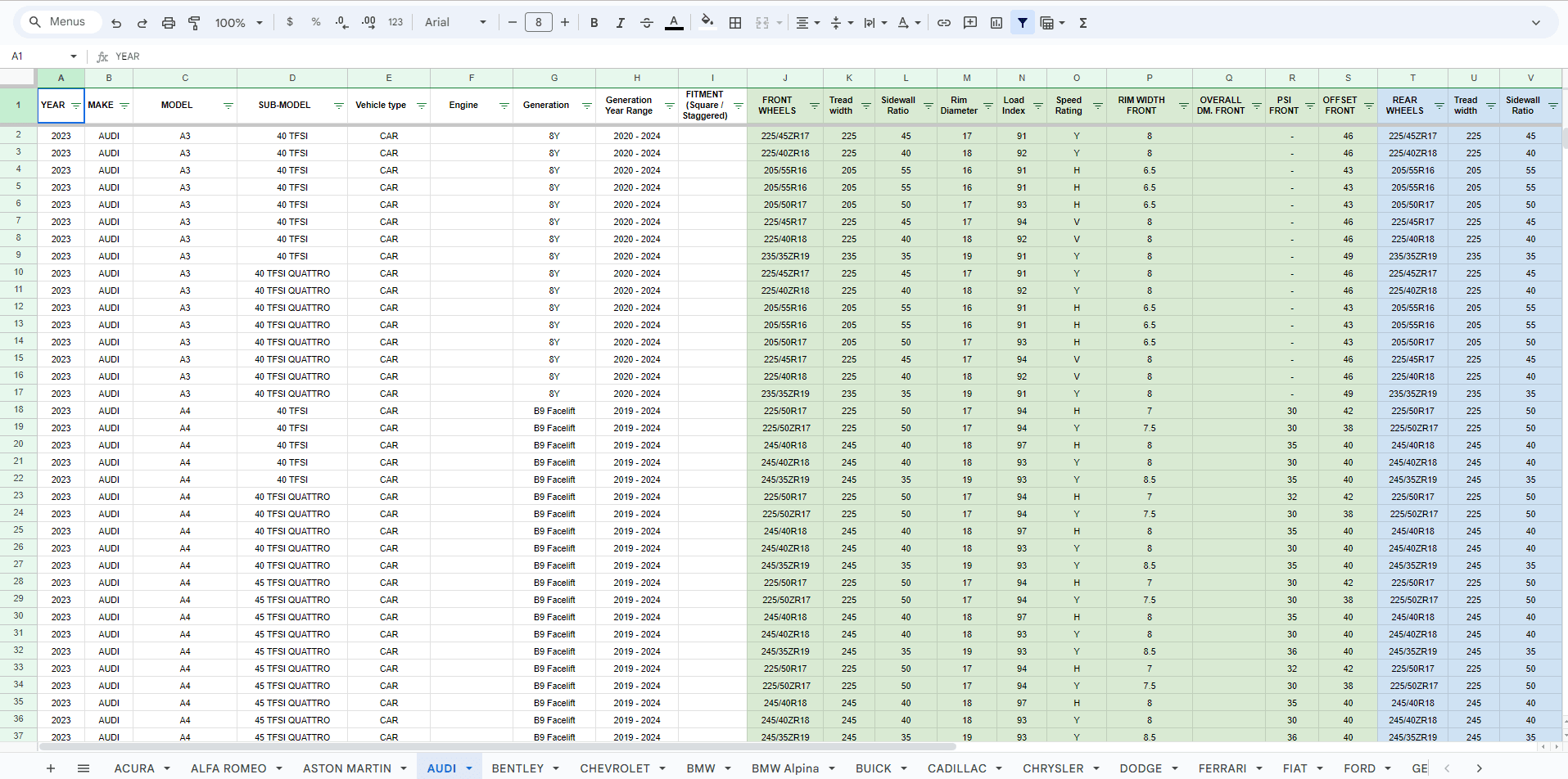The image size is (1568, 779).
Task: Open the Borders tool
Action: (x=735, y=23)
